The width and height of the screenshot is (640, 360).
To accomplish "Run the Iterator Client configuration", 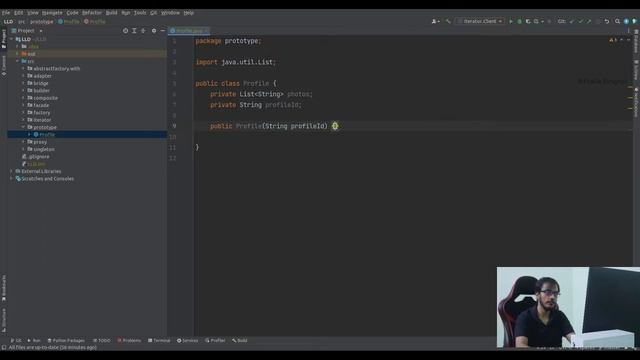I will 511,21.
